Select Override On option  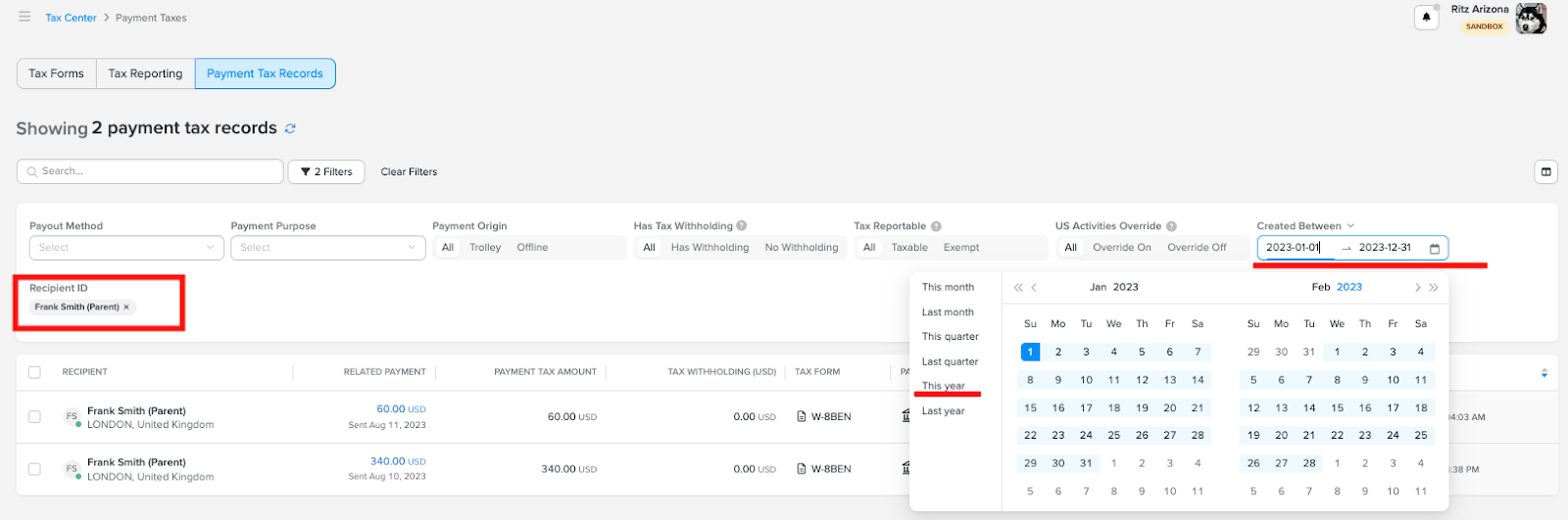(x=1122, y=248)
